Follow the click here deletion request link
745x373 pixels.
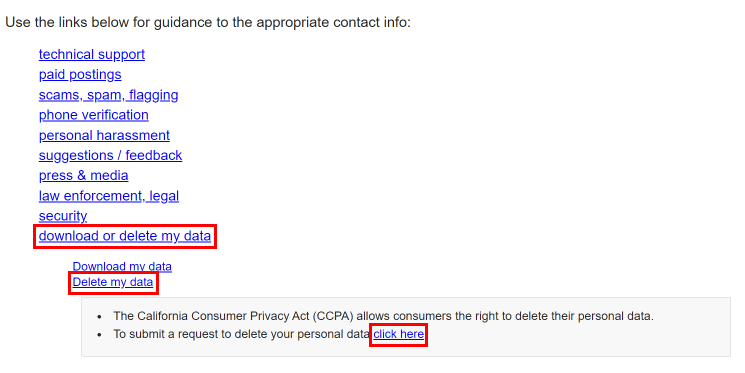(399, 334)
